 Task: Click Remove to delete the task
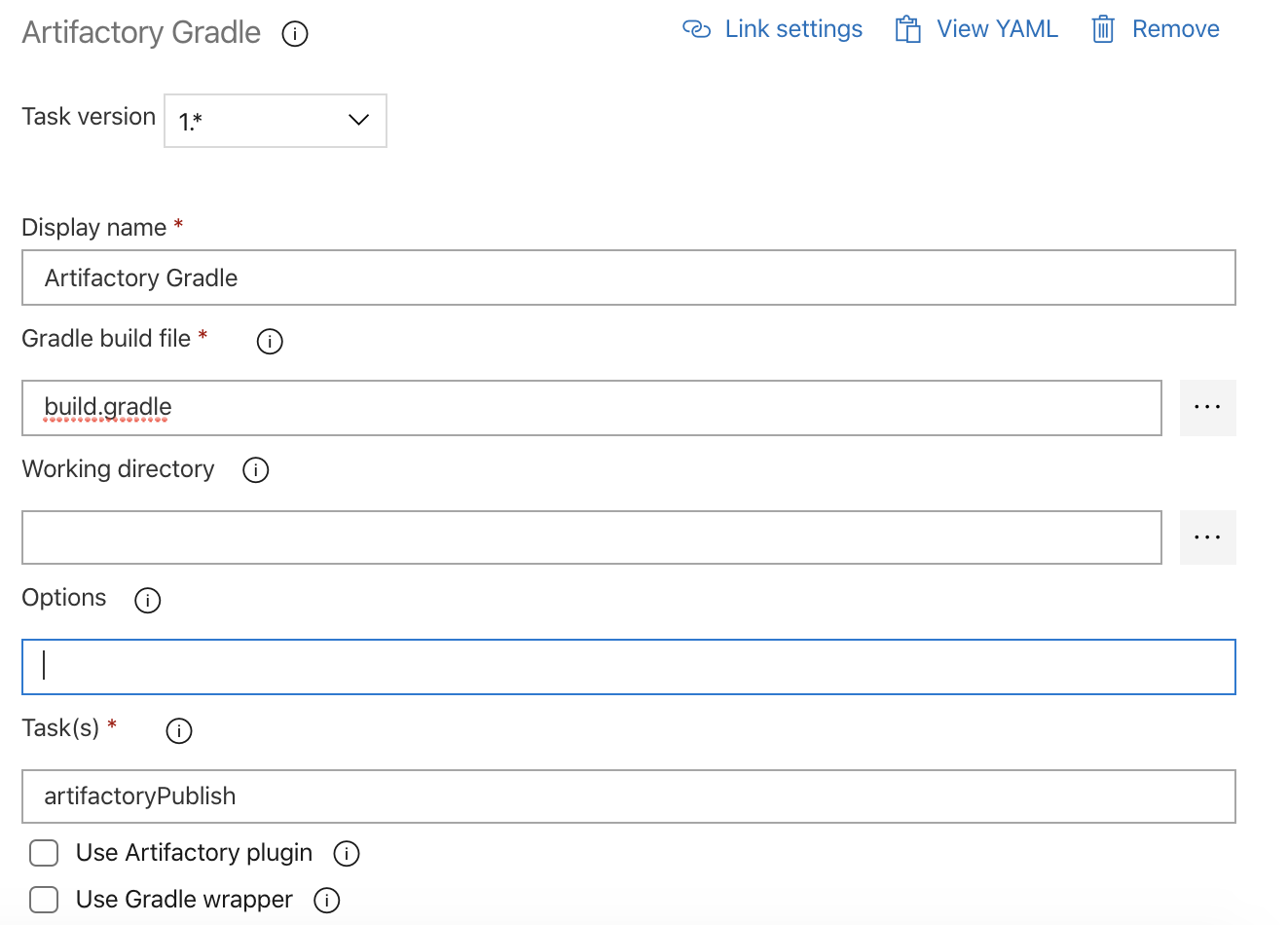pos(1156,29)
